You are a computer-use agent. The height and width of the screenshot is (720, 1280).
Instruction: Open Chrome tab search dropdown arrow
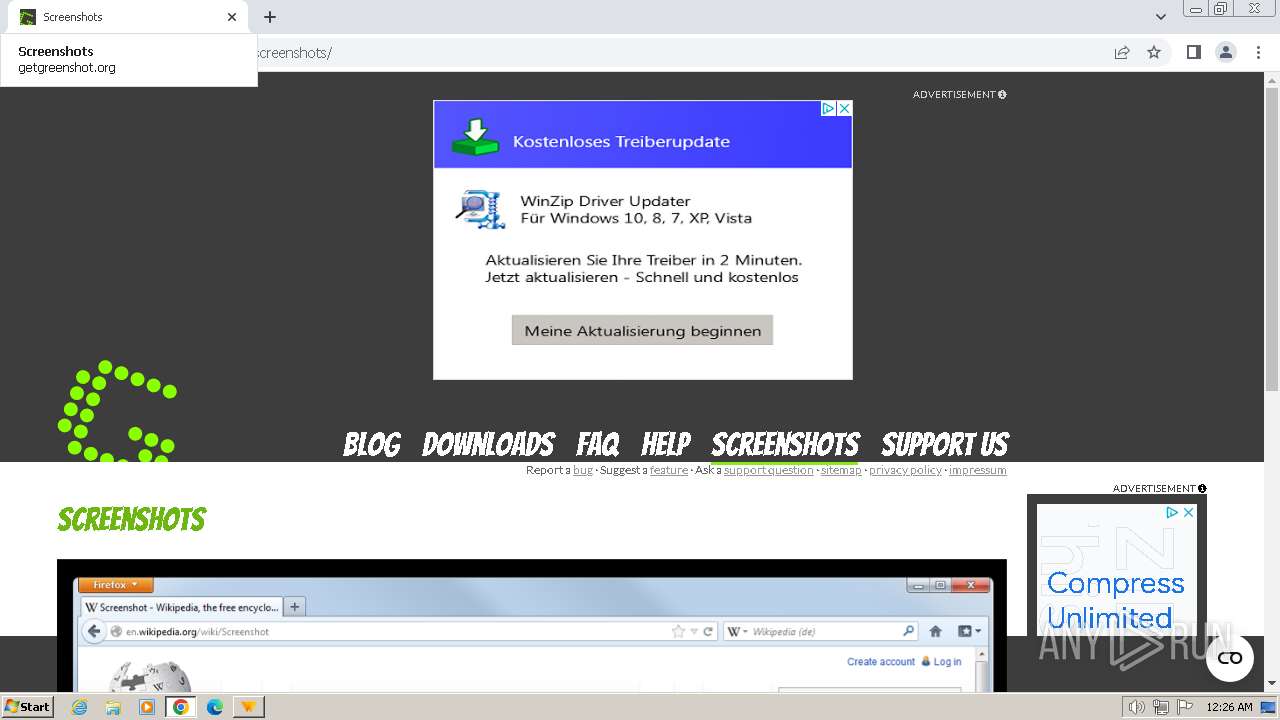(1161, 17)
